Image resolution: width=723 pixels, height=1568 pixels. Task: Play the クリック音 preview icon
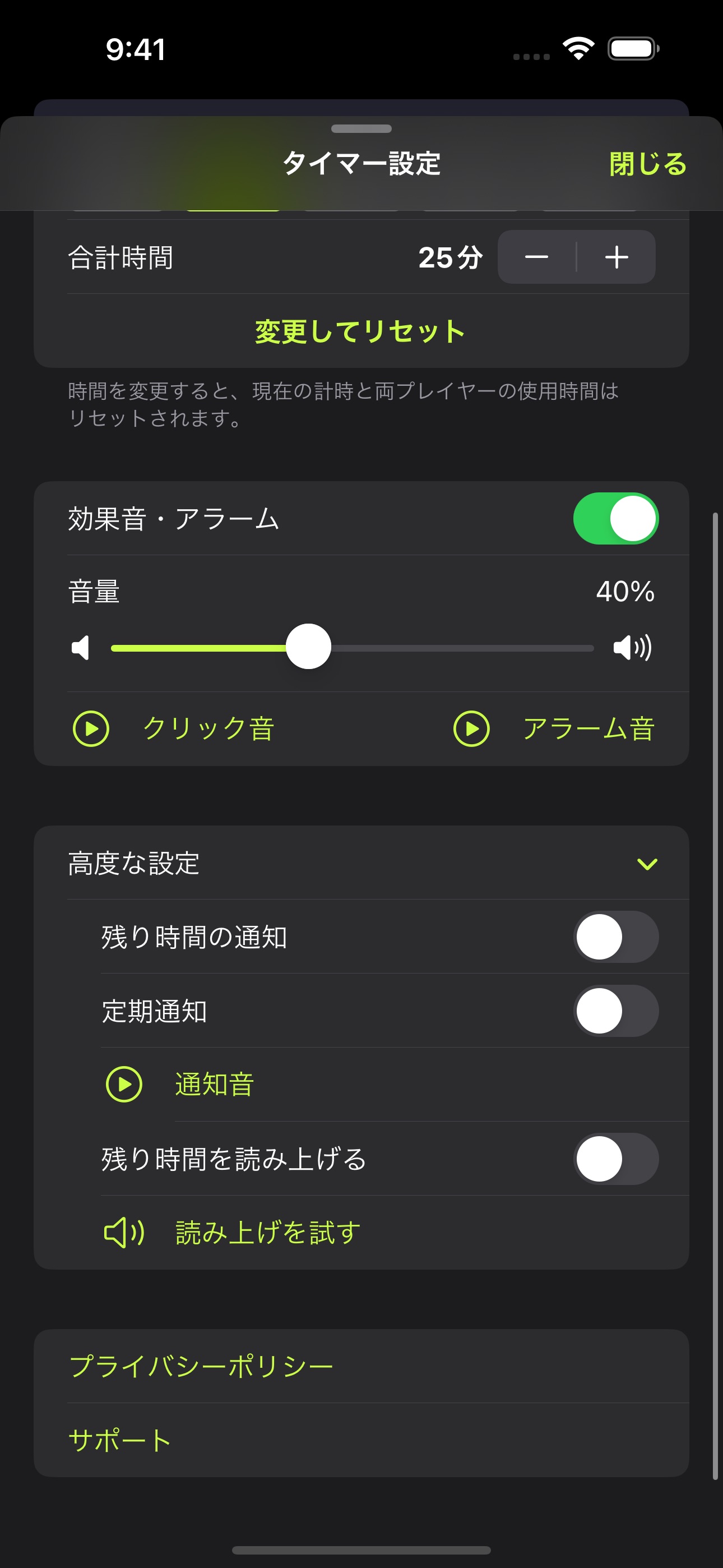pos(91,728)
